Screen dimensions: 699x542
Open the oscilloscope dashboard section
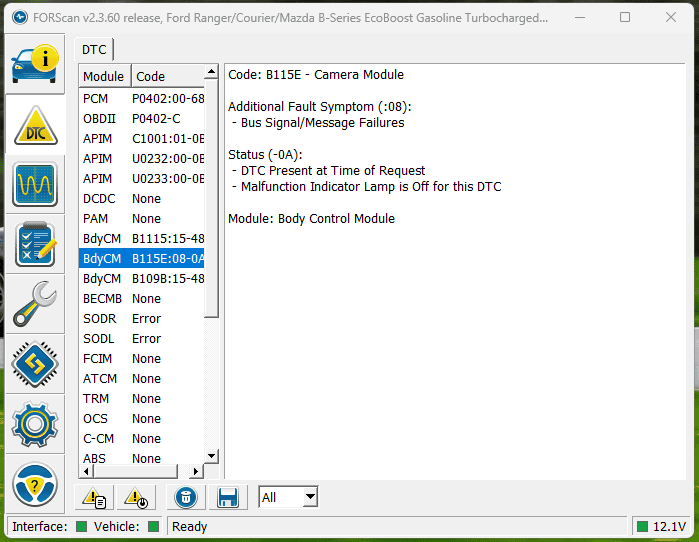tap(35, 185)
